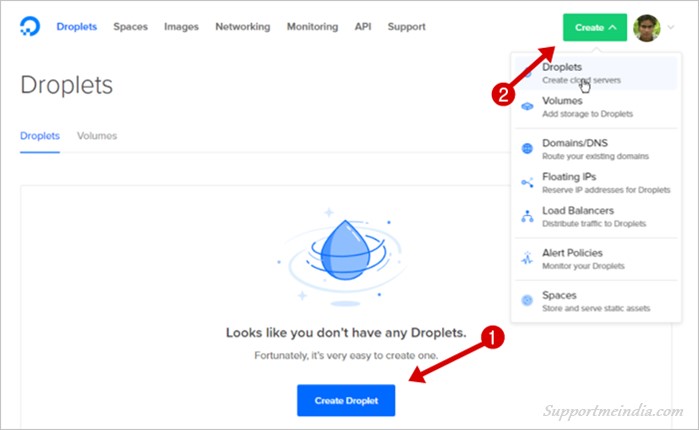Click the large 'Droplets' page heading
The width and height of the screenshot is (699, 430).
(x=66, y=85)
